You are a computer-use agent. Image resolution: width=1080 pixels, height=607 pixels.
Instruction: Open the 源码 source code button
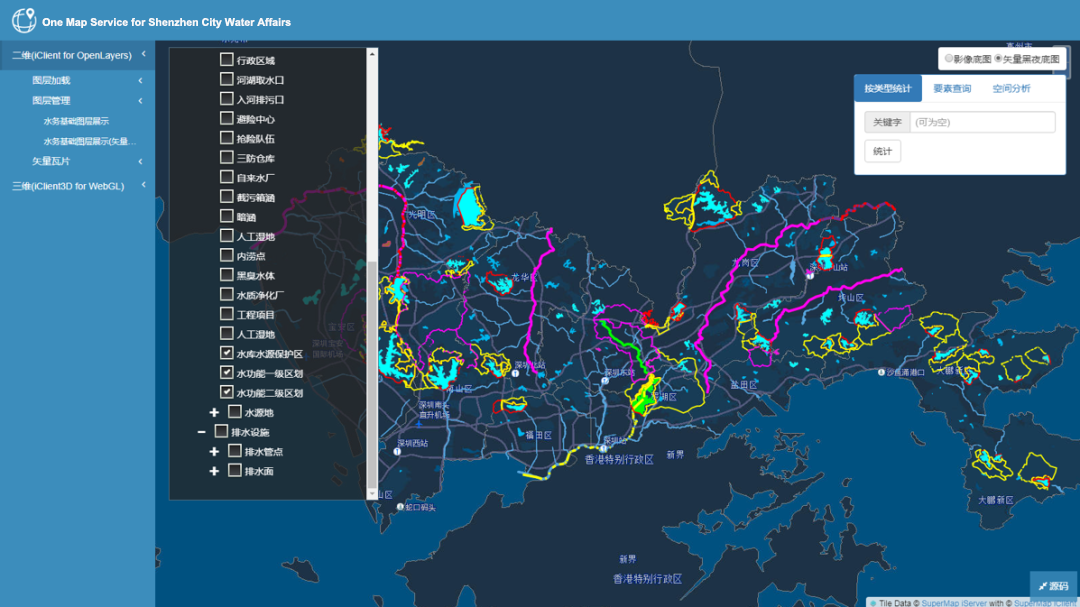[1053, 586]
